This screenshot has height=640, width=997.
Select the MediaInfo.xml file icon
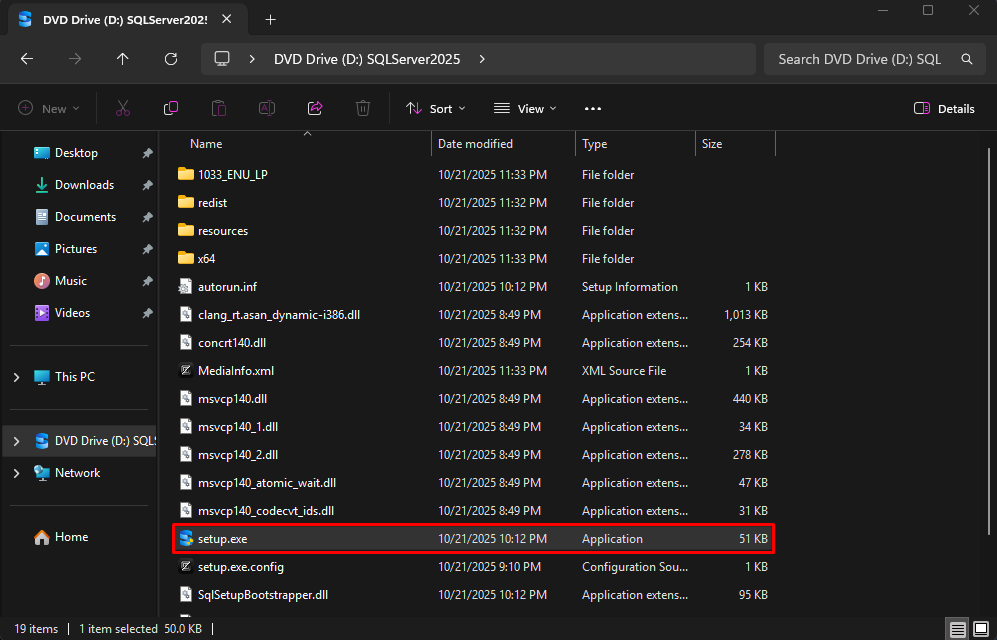coord(186,371)
